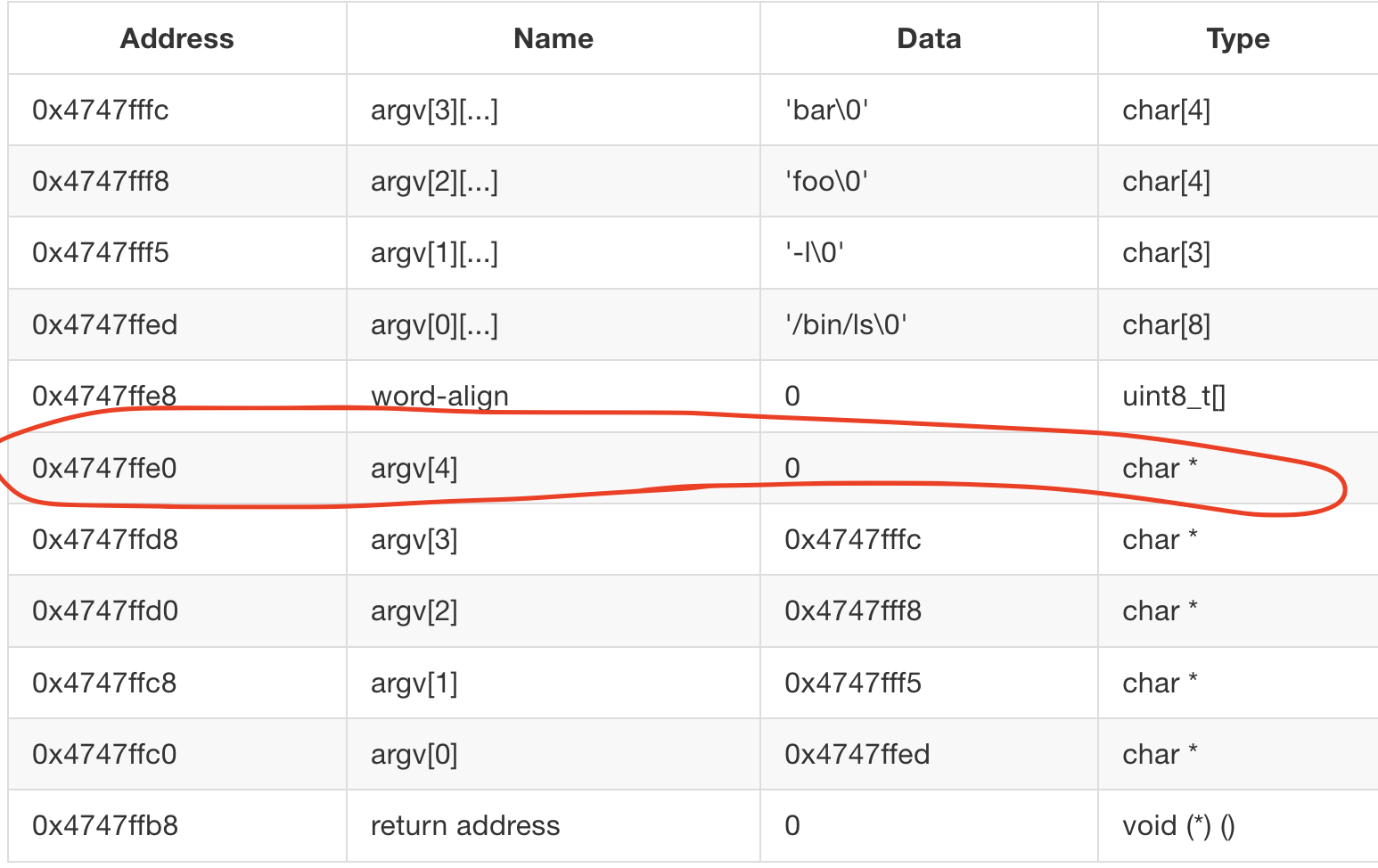1378x868 pixels.
Task: Click the void (*) () type cell
Action: click(1238, 825)
